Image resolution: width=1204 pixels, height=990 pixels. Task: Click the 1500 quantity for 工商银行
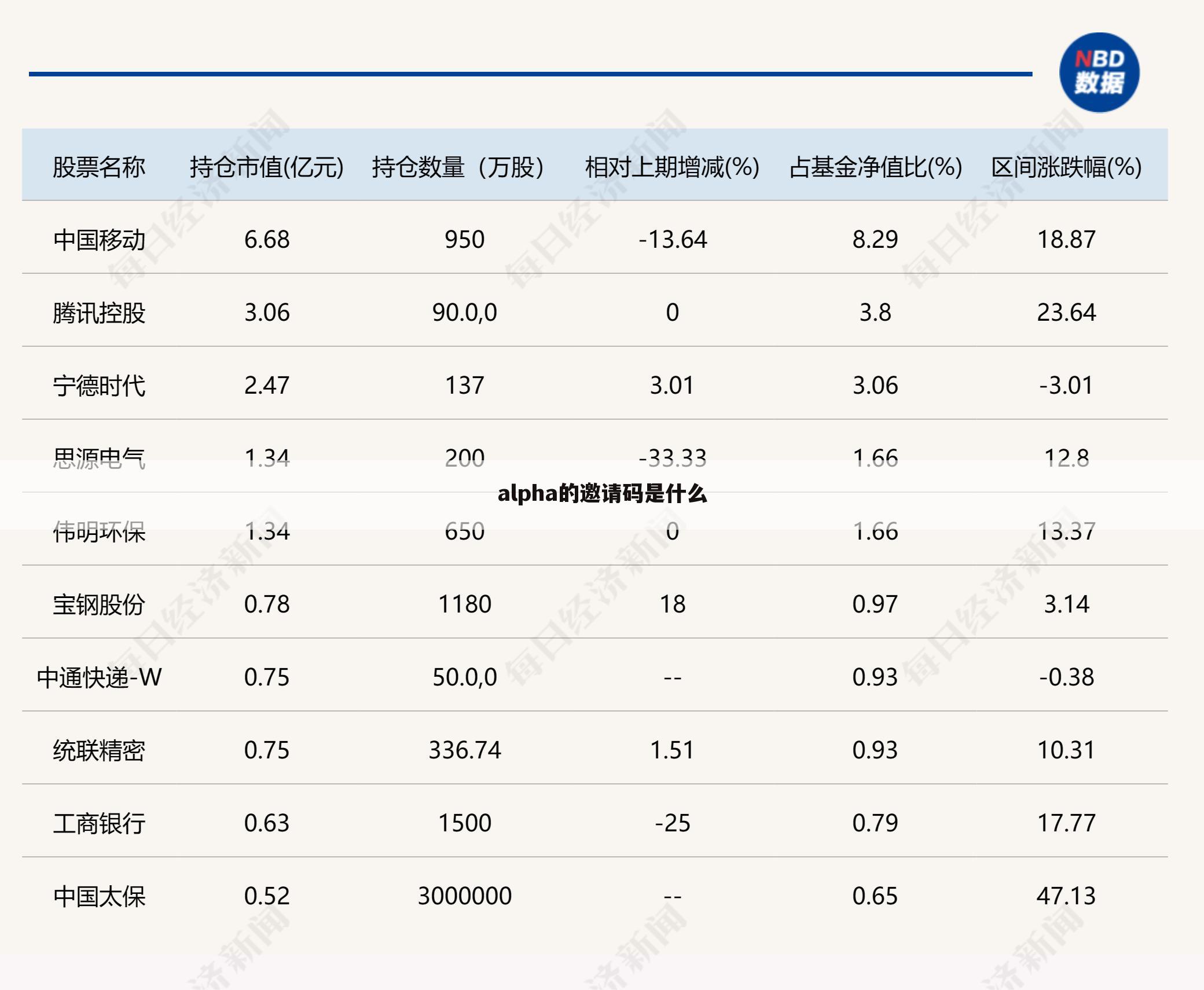click(x=464, y=823)
